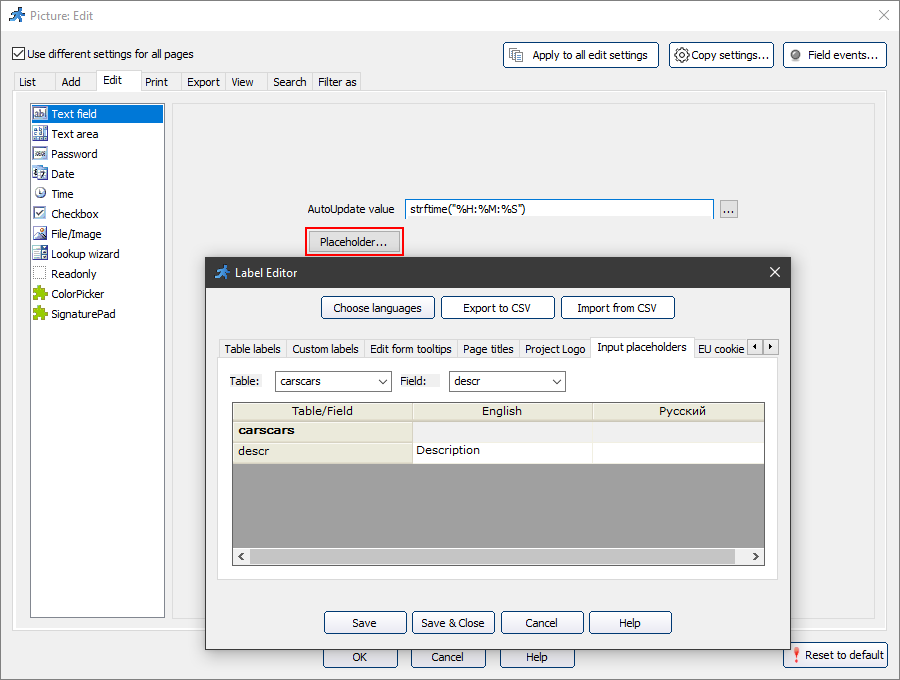Choose the Text area control icon
This screenshot has width=900, height=680.
click(x=40, y=134)
